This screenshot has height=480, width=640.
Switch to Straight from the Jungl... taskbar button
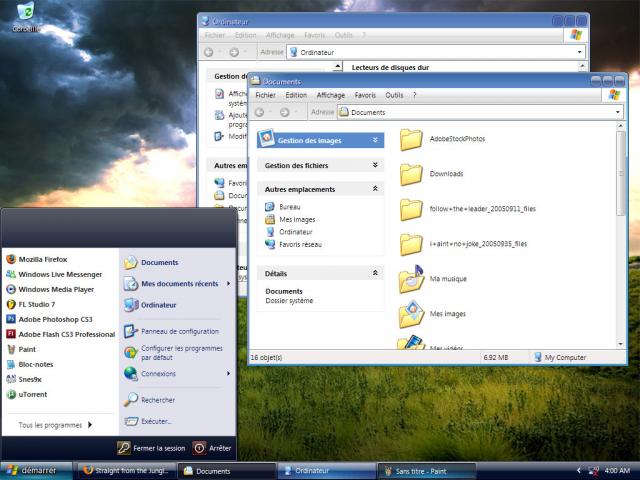click(127, 471)
